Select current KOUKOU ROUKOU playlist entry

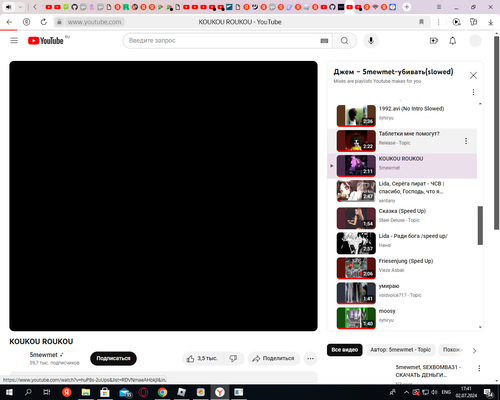pyautogui.click(x=402, y=166)
